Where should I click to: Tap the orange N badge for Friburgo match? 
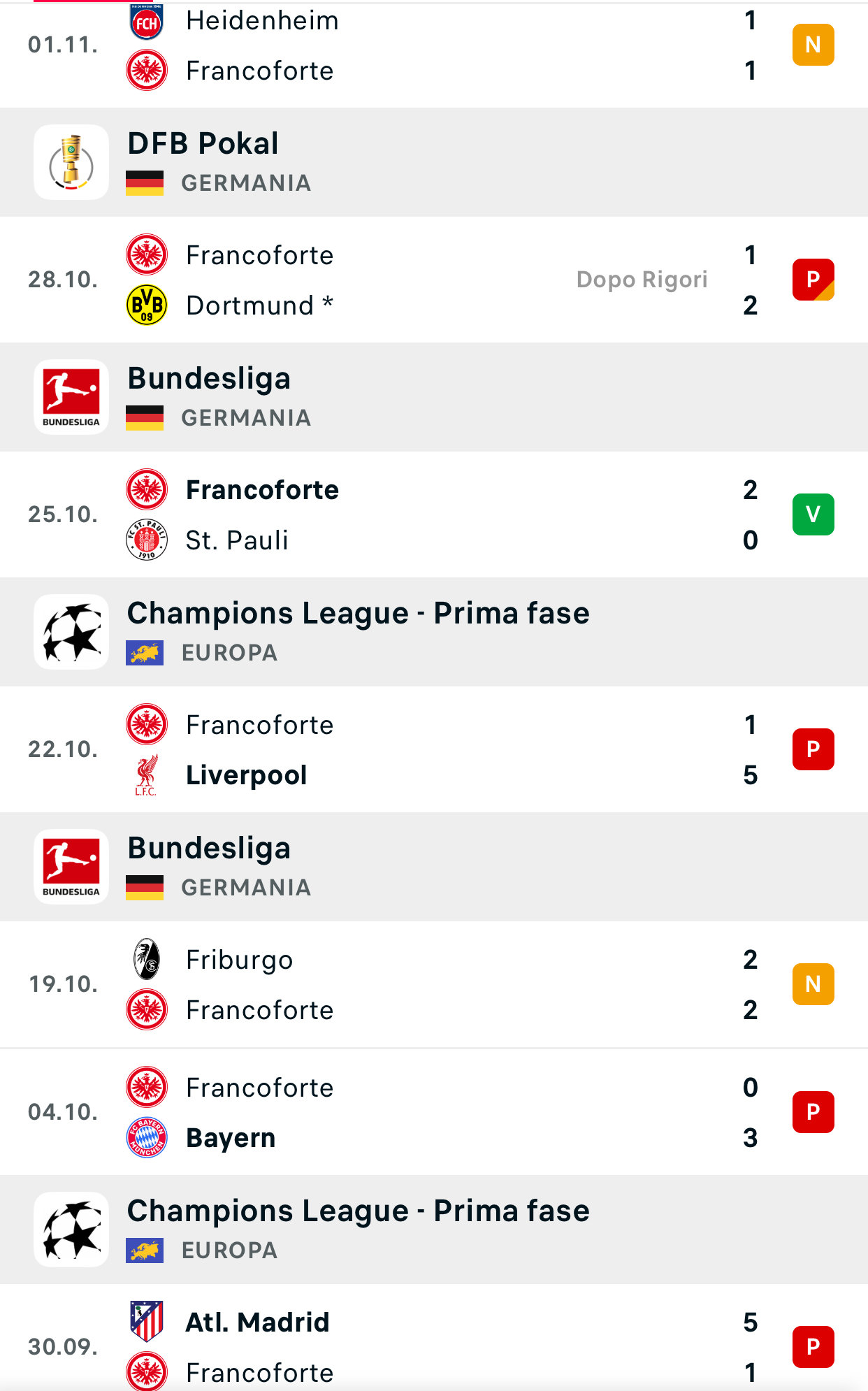[x=813, y=984]
